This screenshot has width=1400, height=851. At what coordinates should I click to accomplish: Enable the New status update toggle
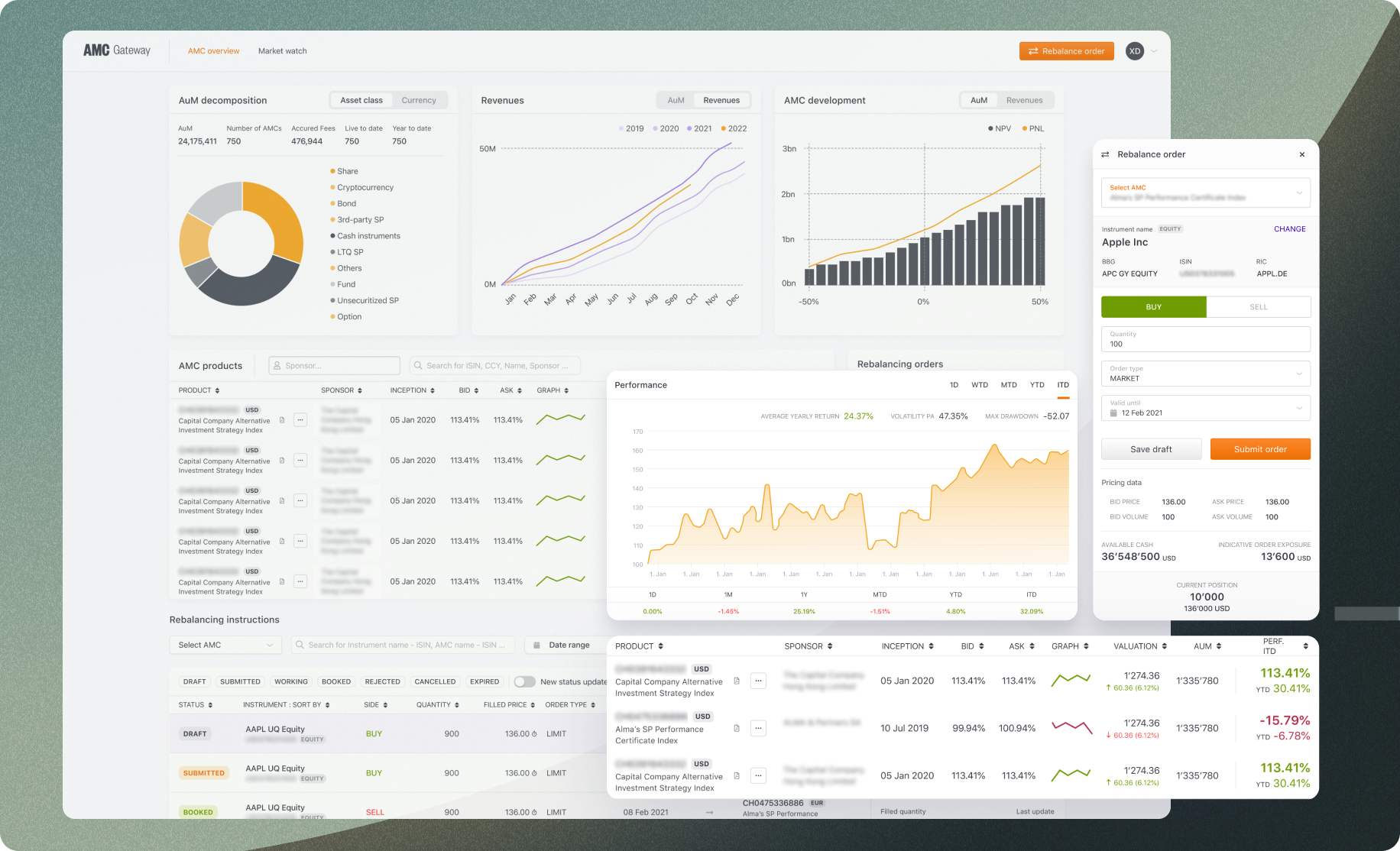(524, 681)
